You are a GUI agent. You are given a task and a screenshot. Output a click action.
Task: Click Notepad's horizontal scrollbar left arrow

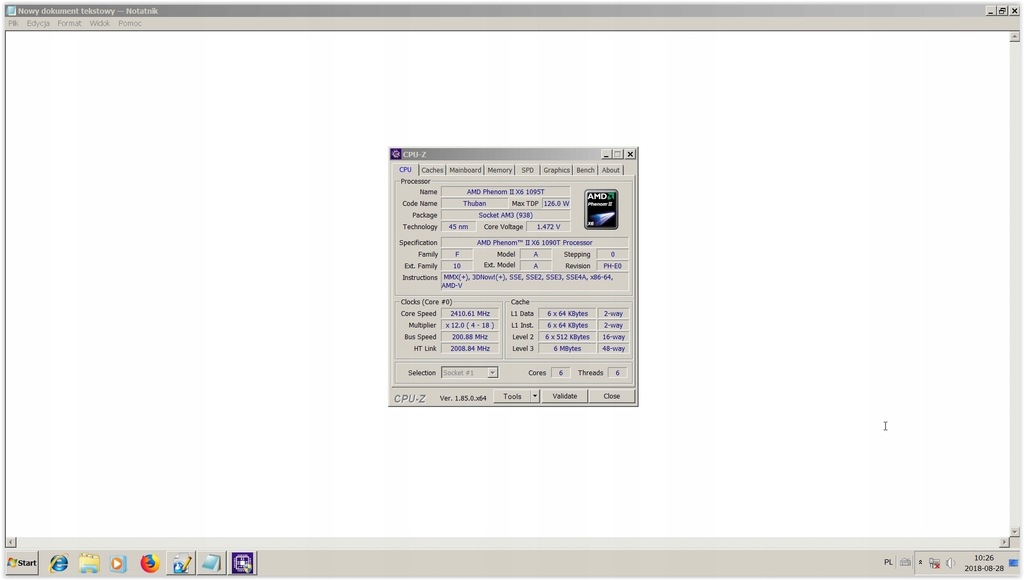point(10,542)
